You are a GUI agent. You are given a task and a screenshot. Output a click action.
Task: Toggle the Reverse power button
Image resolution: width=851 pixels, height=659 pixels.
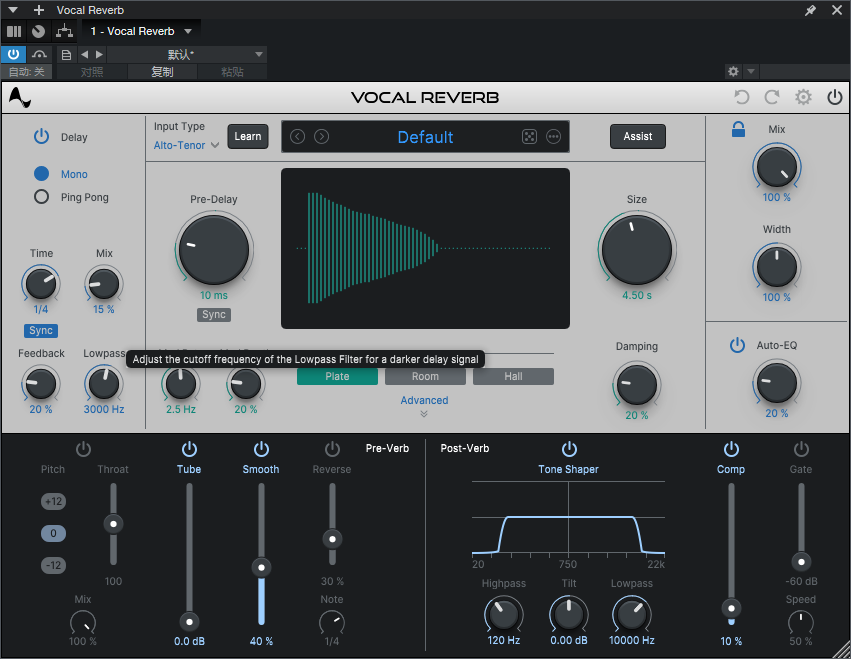[332, 449]
